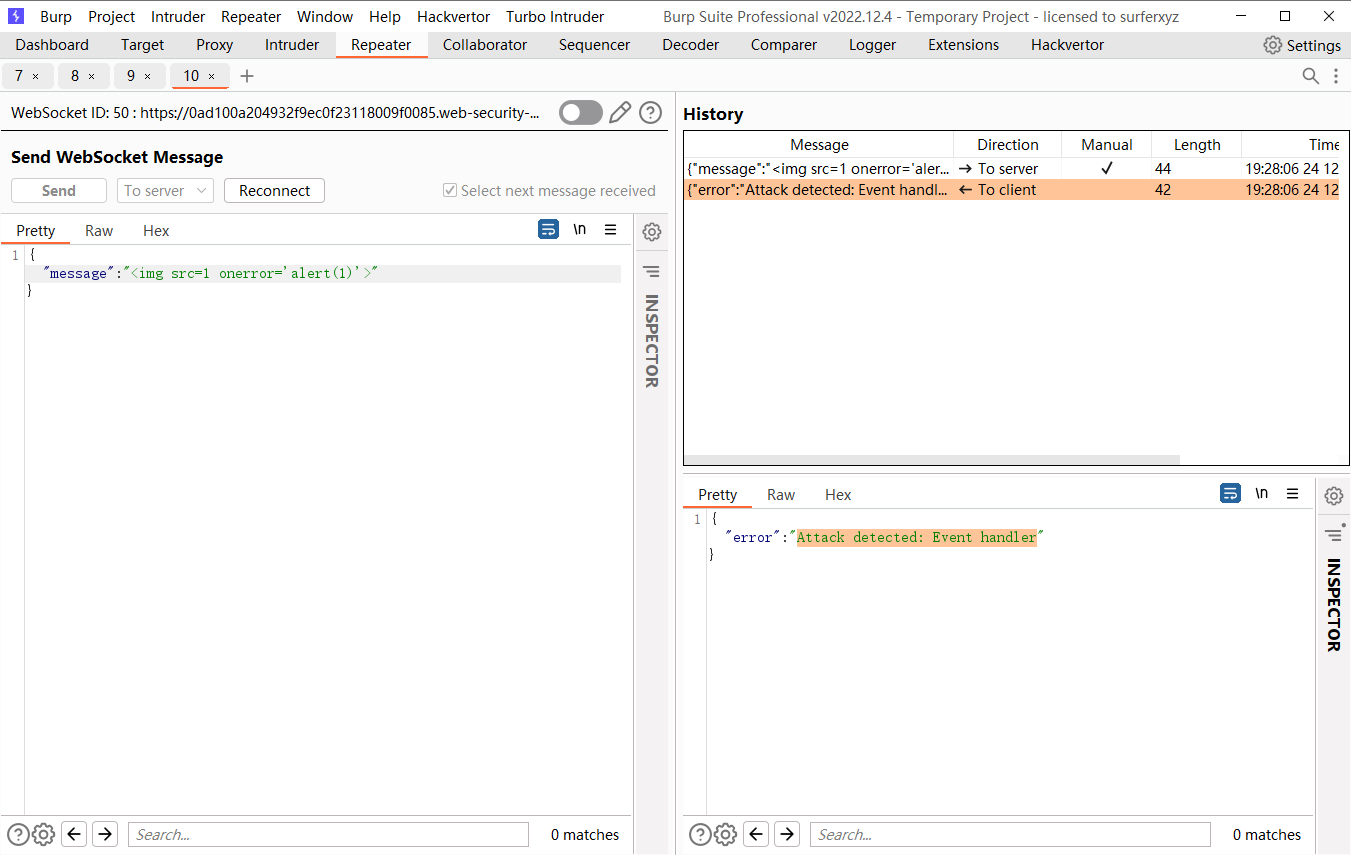Viewport: 1351px width, 855px height.
Task: Click the pencil edit icon for WebSocket
Action: (x=620, y=112)
